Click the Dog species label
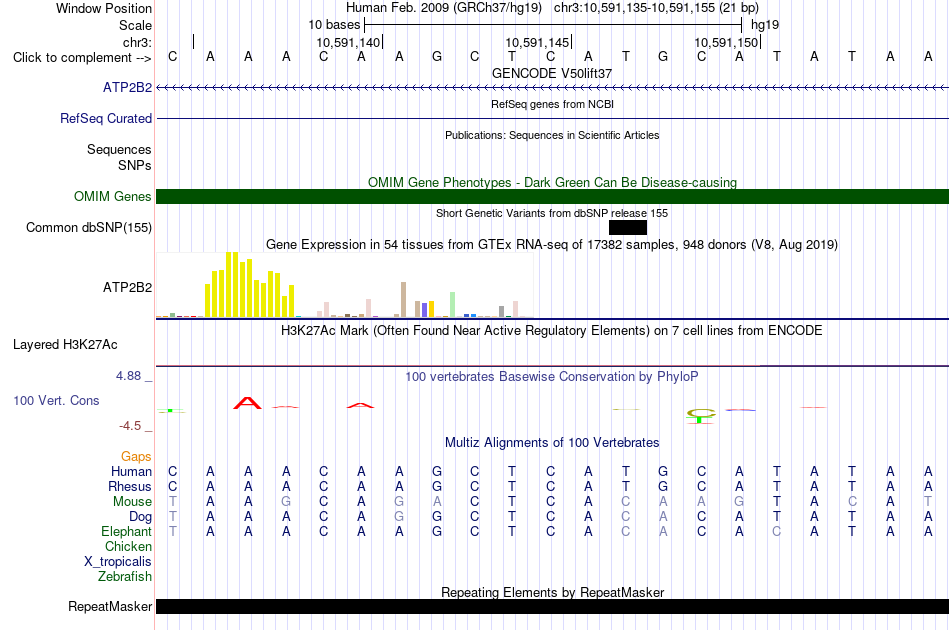This screenshot has width=950, height=630. (140, 517)
